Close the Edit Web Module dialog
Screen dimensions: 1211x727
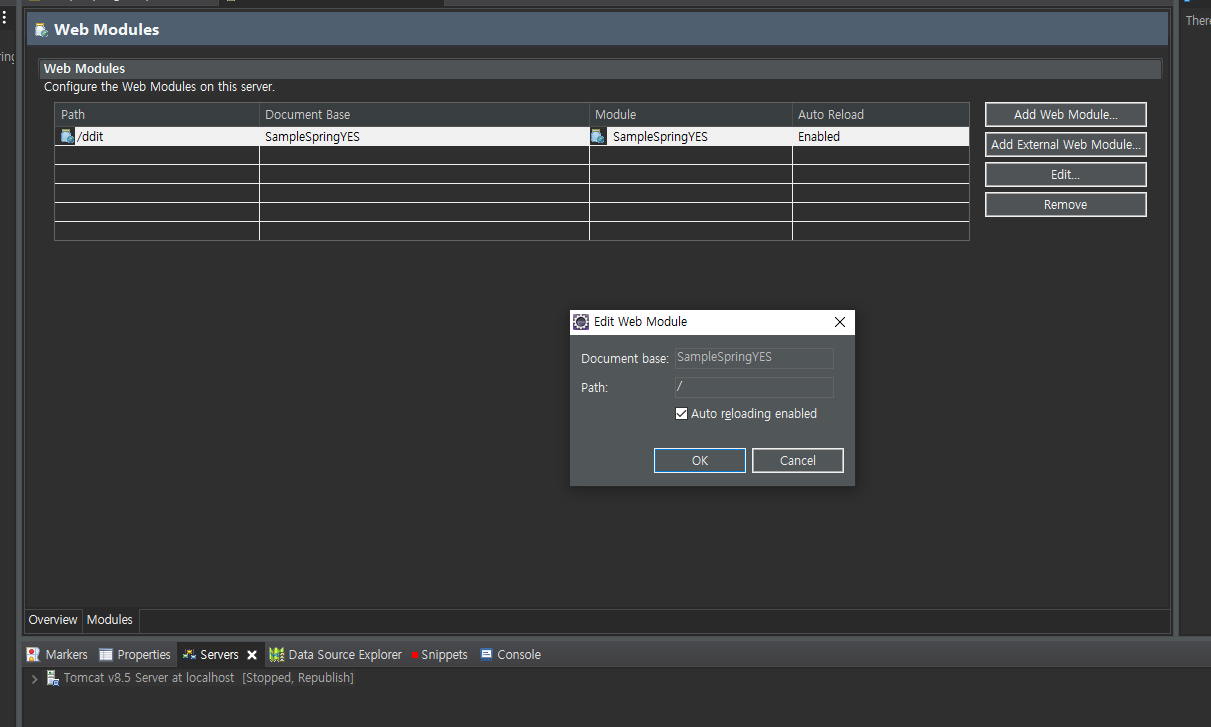[839, 322]
